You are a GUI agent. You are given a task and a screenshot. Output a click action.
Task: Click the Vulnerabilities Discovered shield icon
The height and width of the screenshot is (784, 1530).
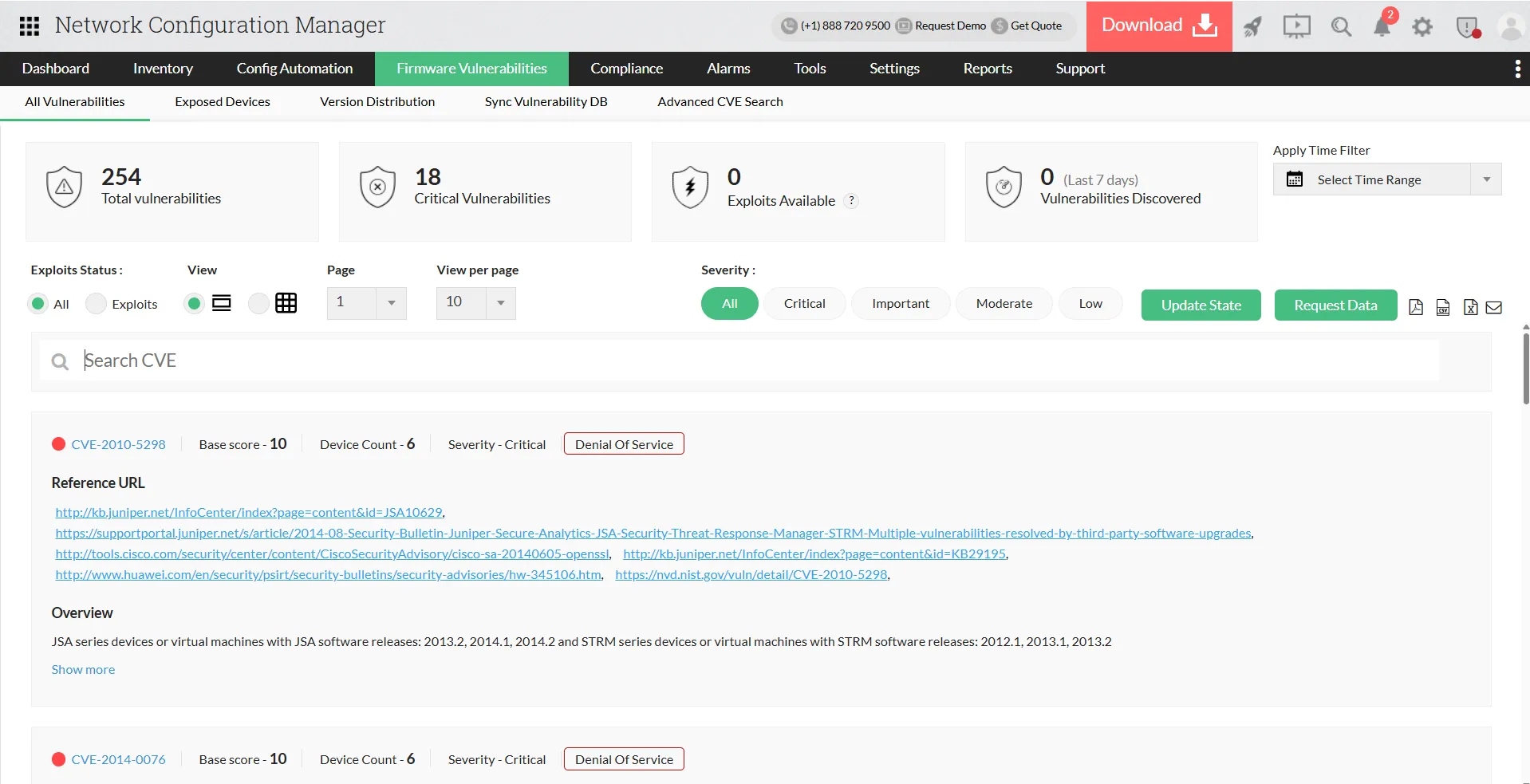click(x=1004, y=187)
